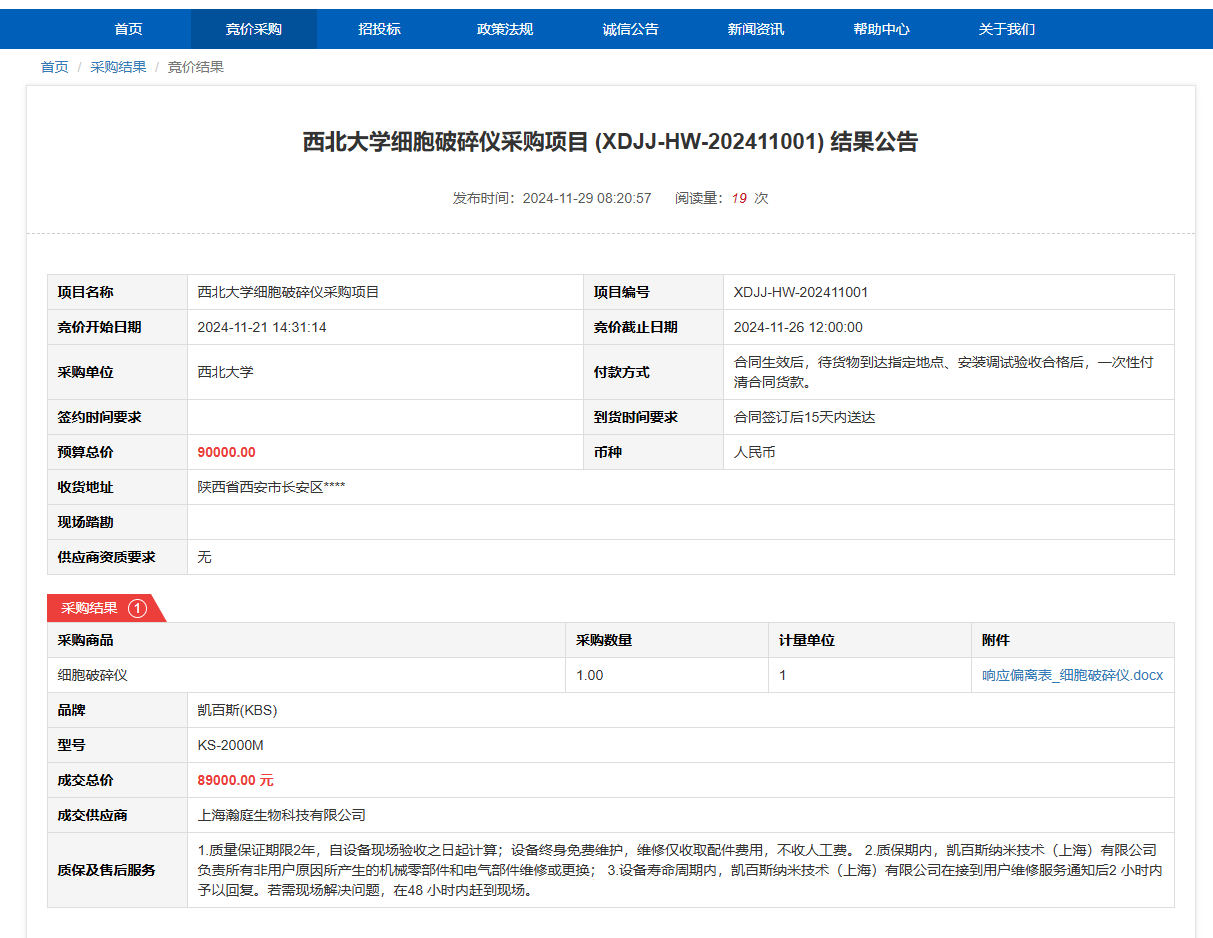
Task: Click the read count number 19
Action: click(738, 198)
